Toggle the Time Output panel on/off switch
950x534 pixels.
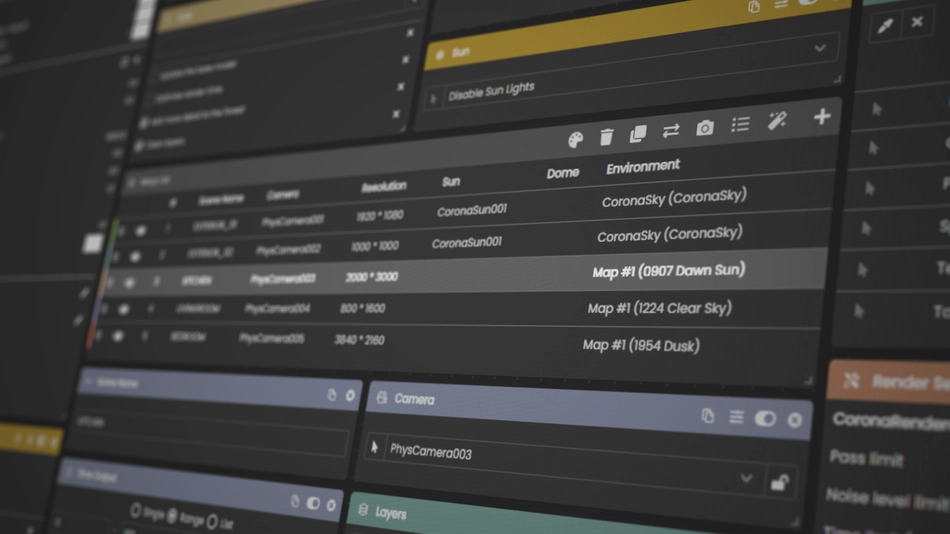click(x=313, y=502)
